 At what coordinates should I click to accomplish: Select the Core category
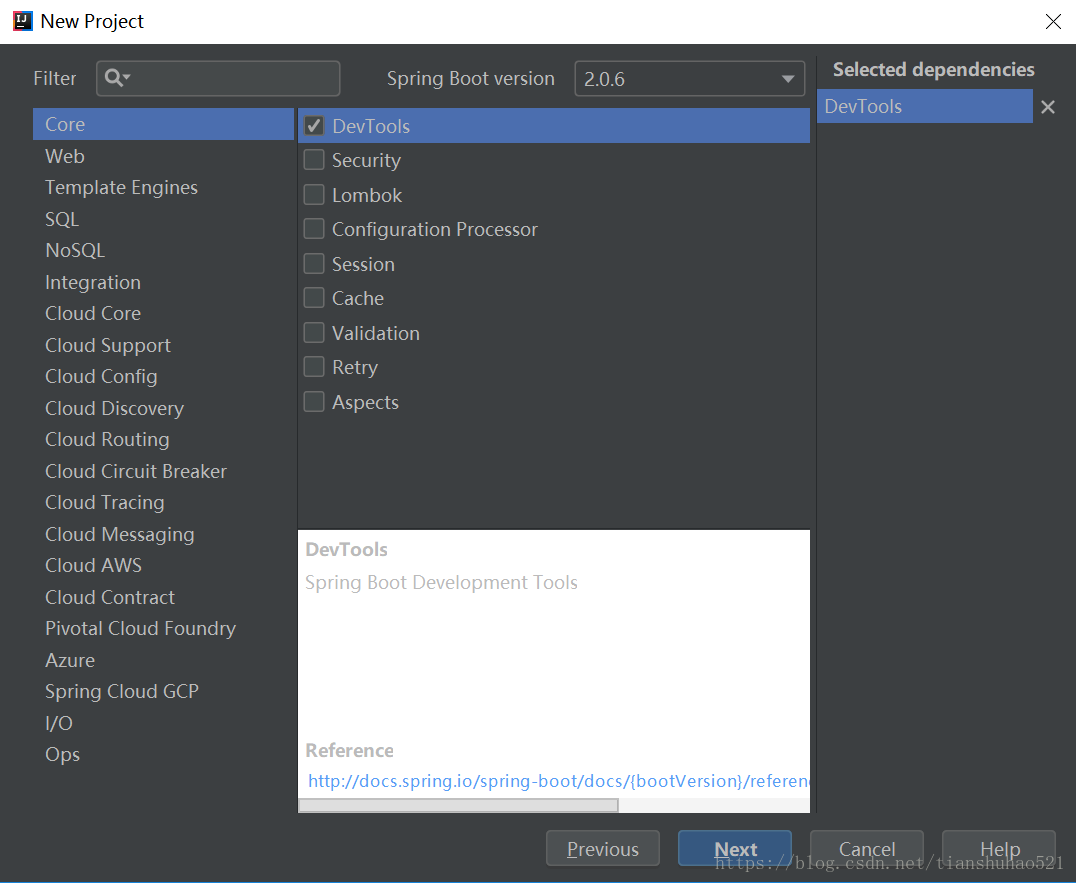pos(163,124)
